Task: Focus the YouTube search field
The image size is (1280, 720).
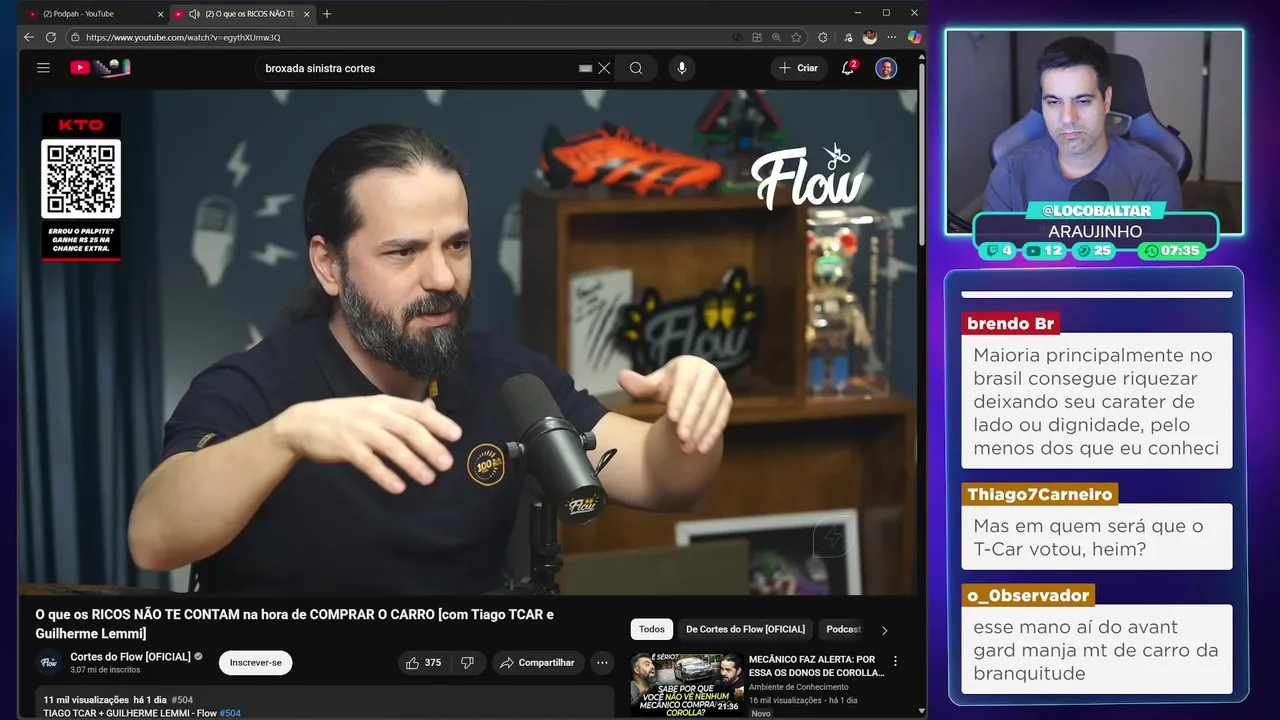Action: 415,68
